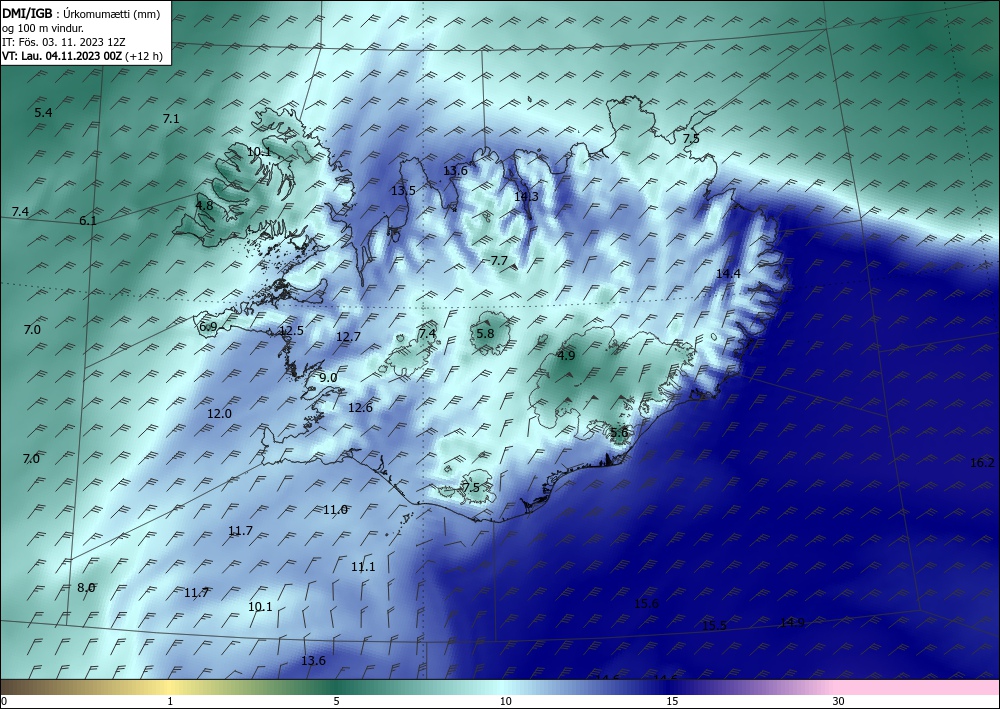Screen dimensions: 1000x709
Task: Select the 5.8 value on the glacier
Action: pos(485,333)
